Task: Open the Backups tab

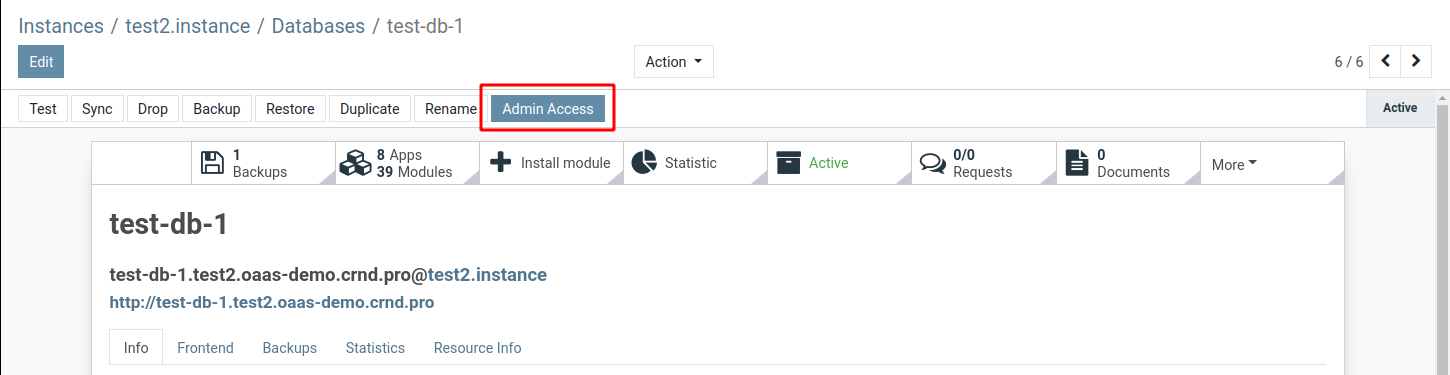Action: point(290,348)
